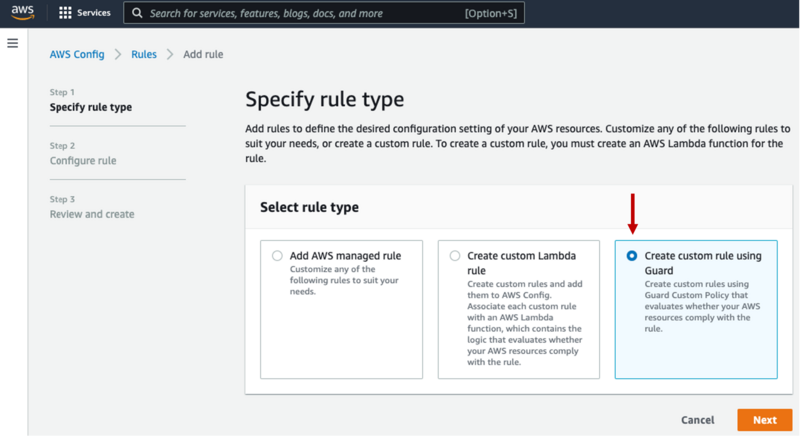Select Create custom Lambda rule option
Viewport: 800px width, 436px height.
click(455, 256)
